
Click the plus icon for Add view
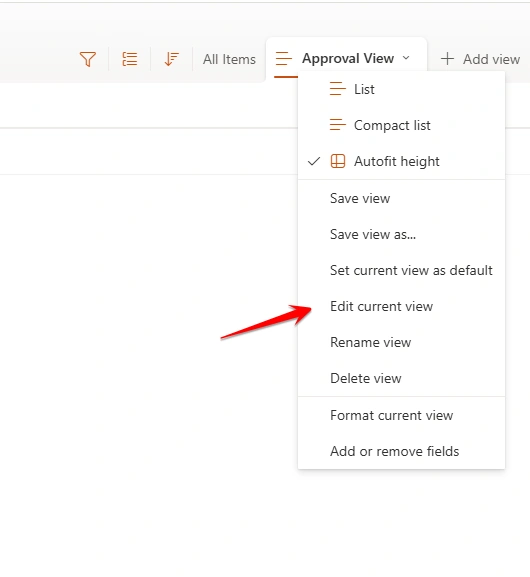click(x=447, y=59)
